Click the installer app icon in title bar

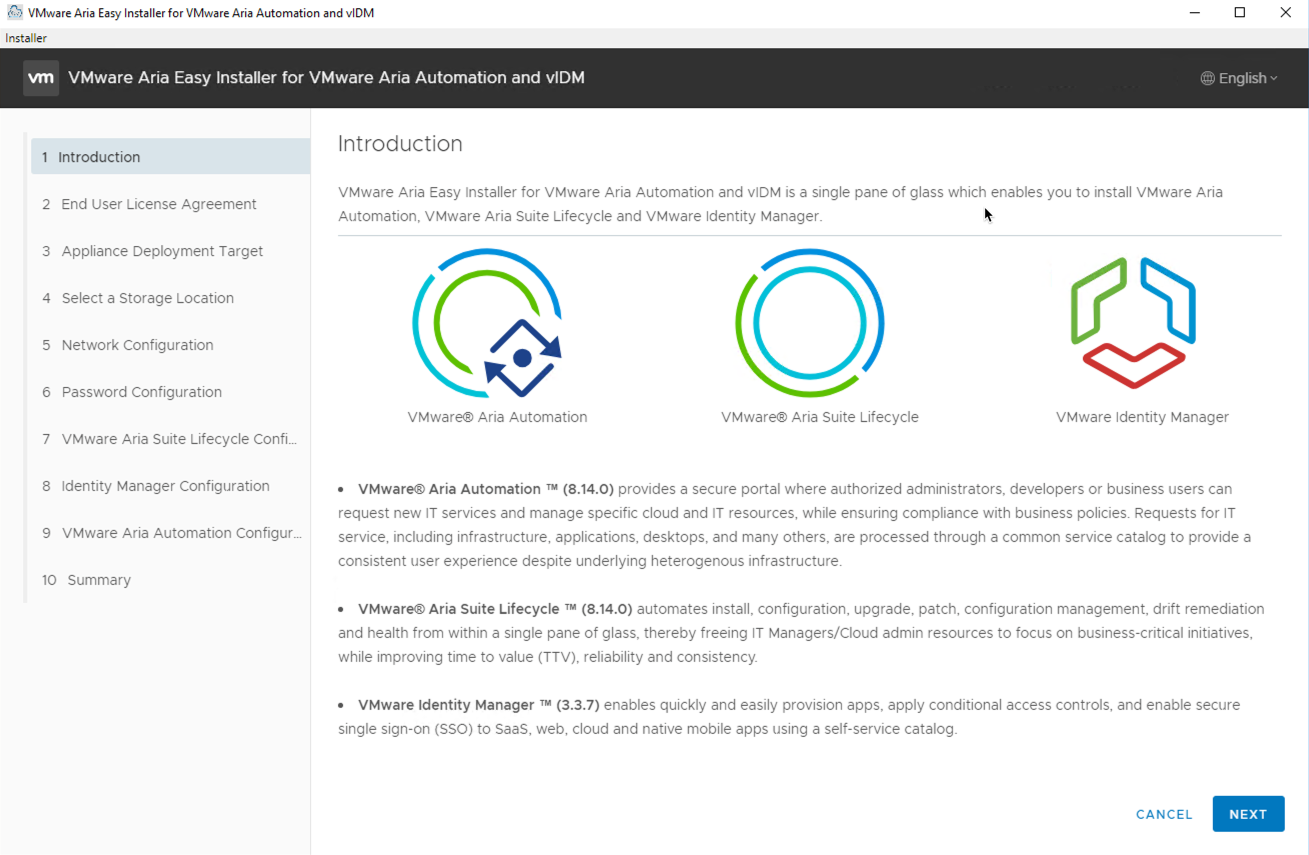pyautogui.click(x=14, y=13)
